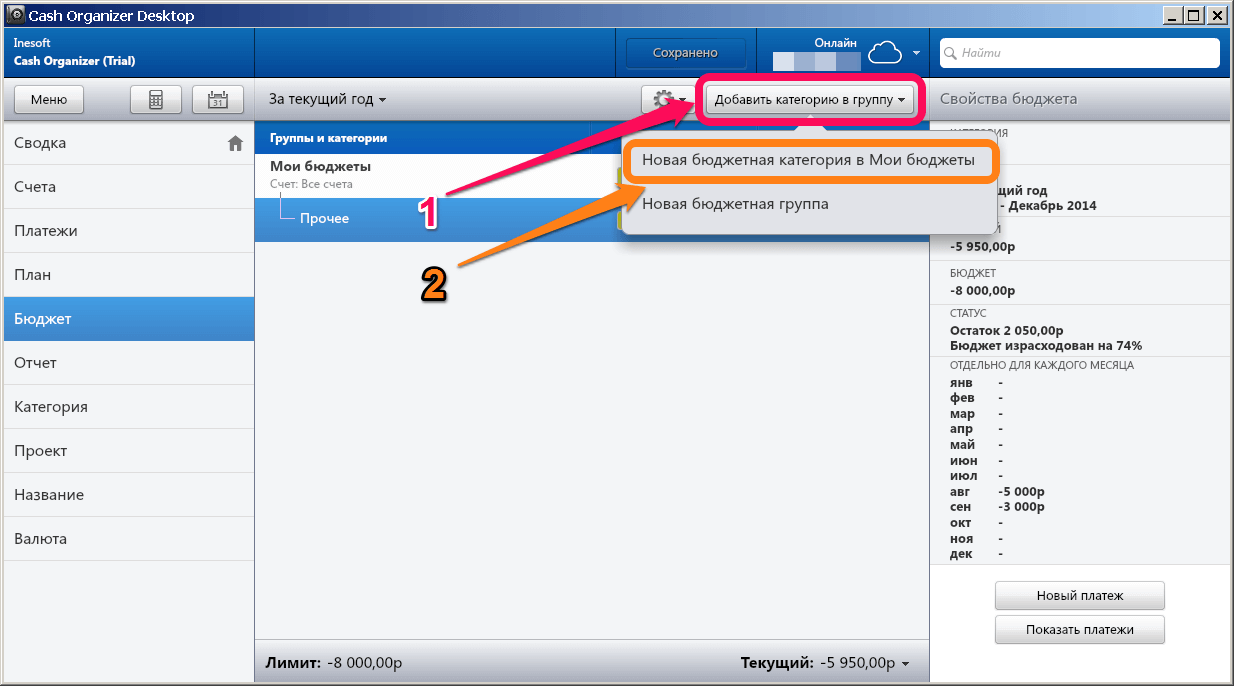Expand the Текущий total dropdown arrow

tap(905, 663)
